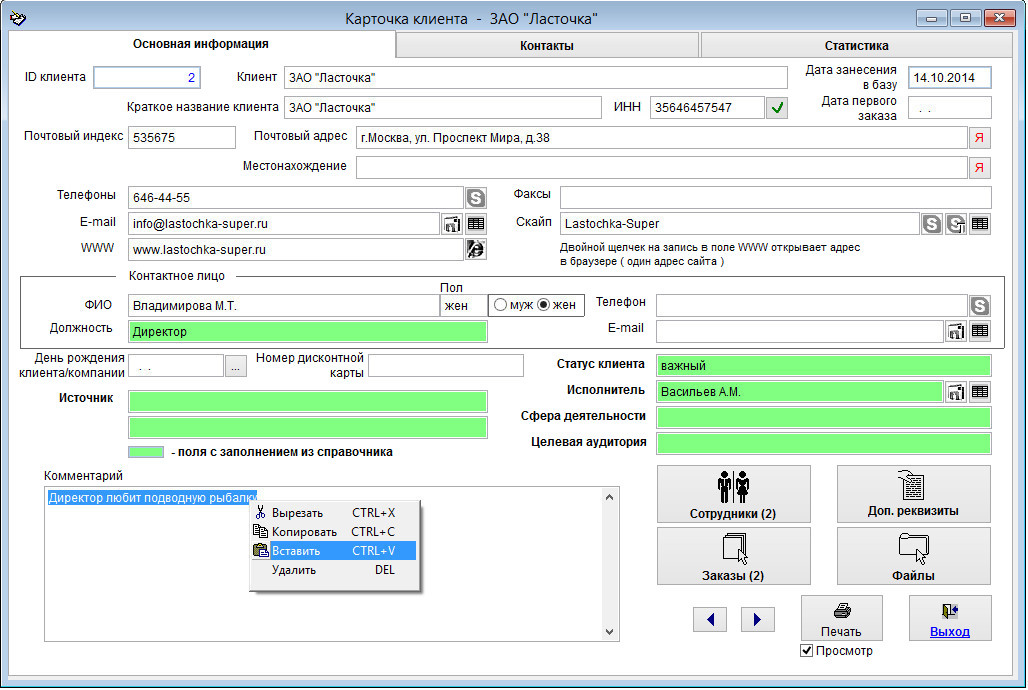Image resolution: width=1028 pixels, height=690 pixels.
Task: Open Сфера деятельности reference field
Action: click(823, 417)
